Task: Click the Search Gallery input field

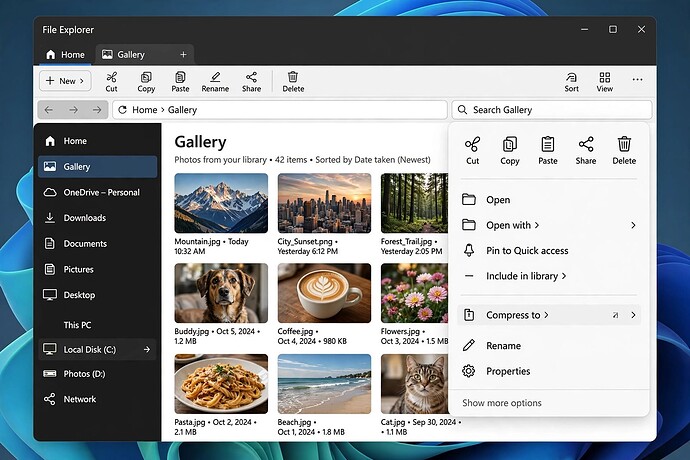Action: [552, 110]
